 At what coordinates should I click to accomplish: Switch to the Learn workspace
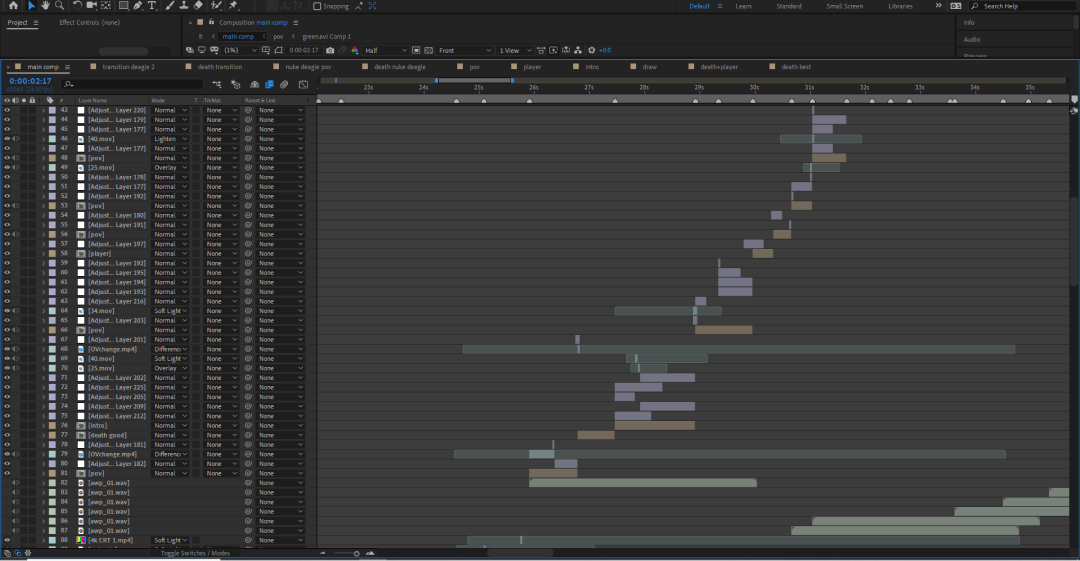(743, 6)
